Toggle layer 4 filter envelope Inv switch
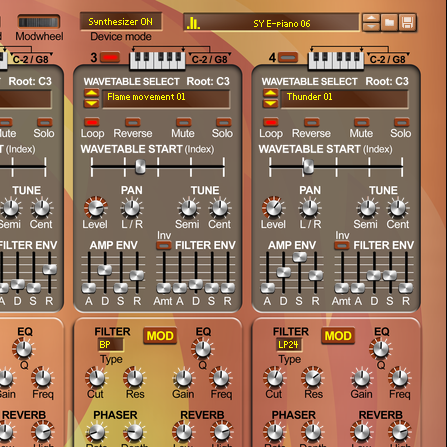 tap(342, 246)
